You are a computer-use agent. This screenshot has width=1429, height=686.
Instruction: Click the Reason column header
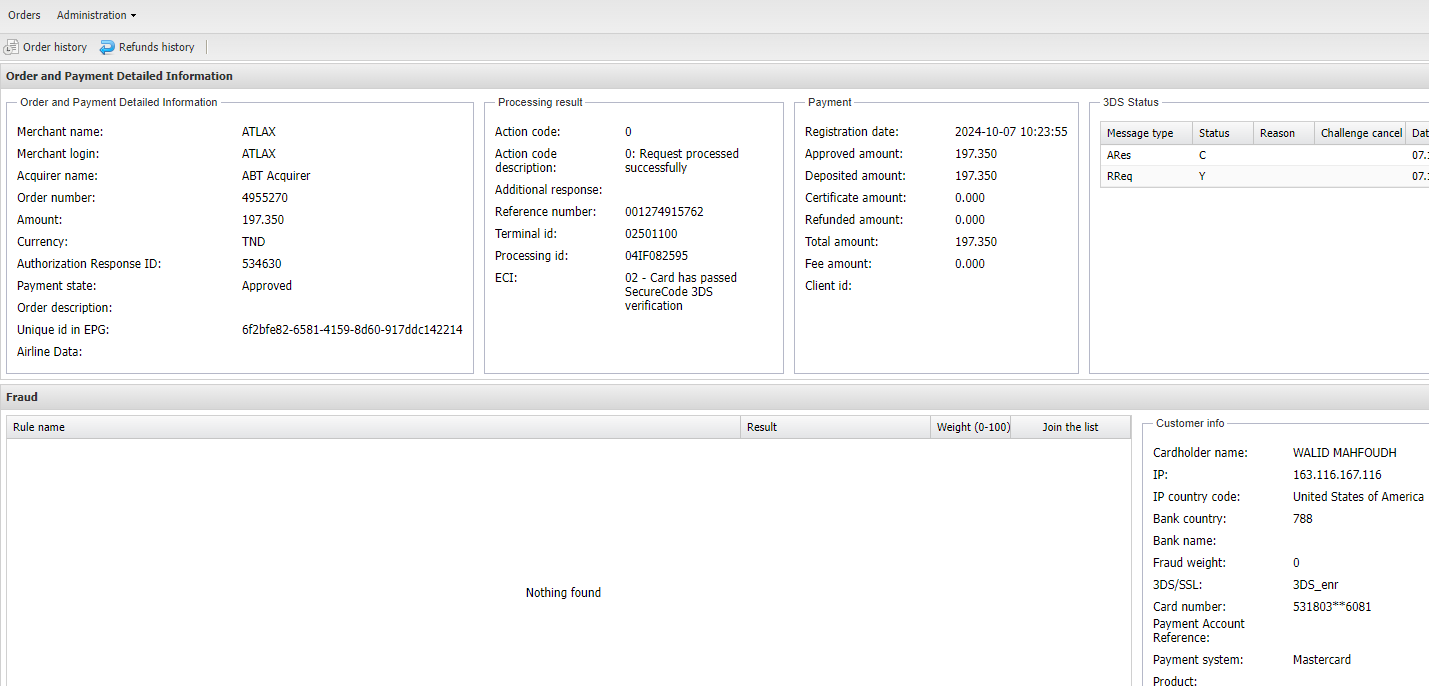(x=1277, y=133)
